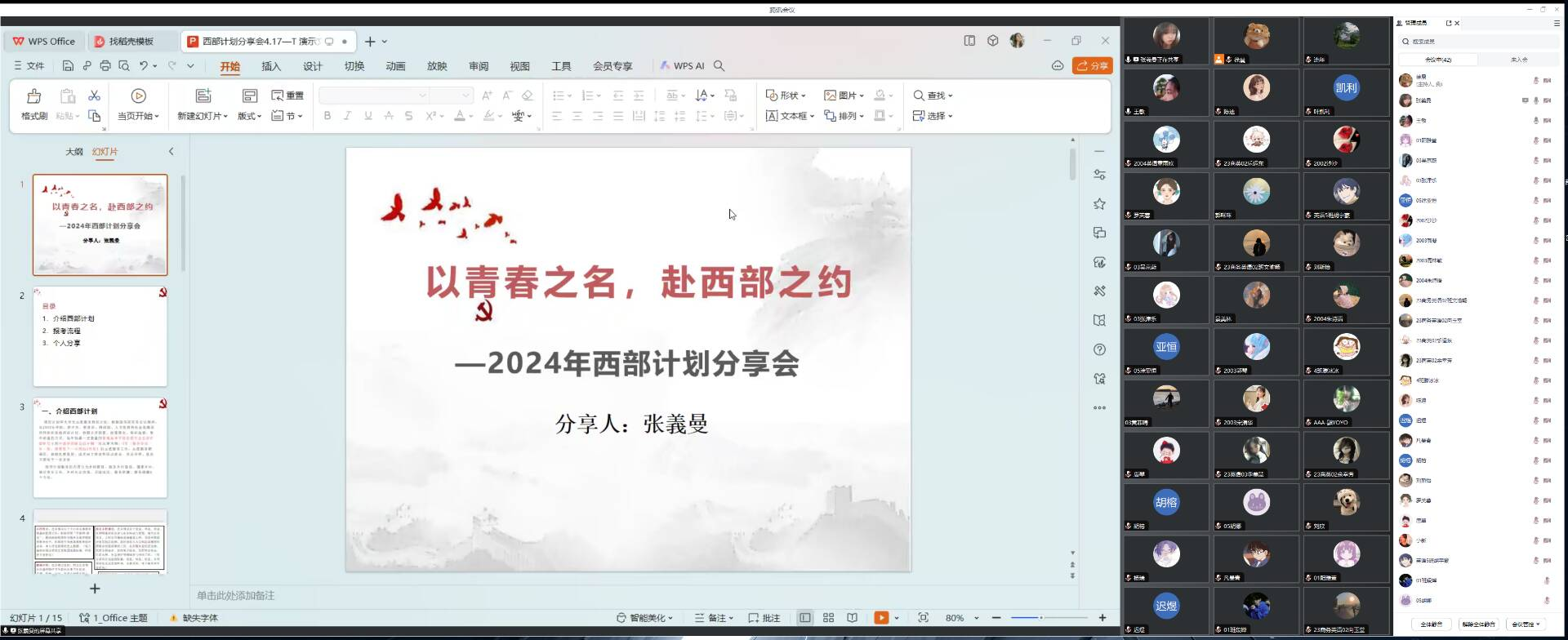1568x640 pixels.
Task: Start slideshow with 当页开始 play icon
Action: pyautogui.click(x=138, y=96)
